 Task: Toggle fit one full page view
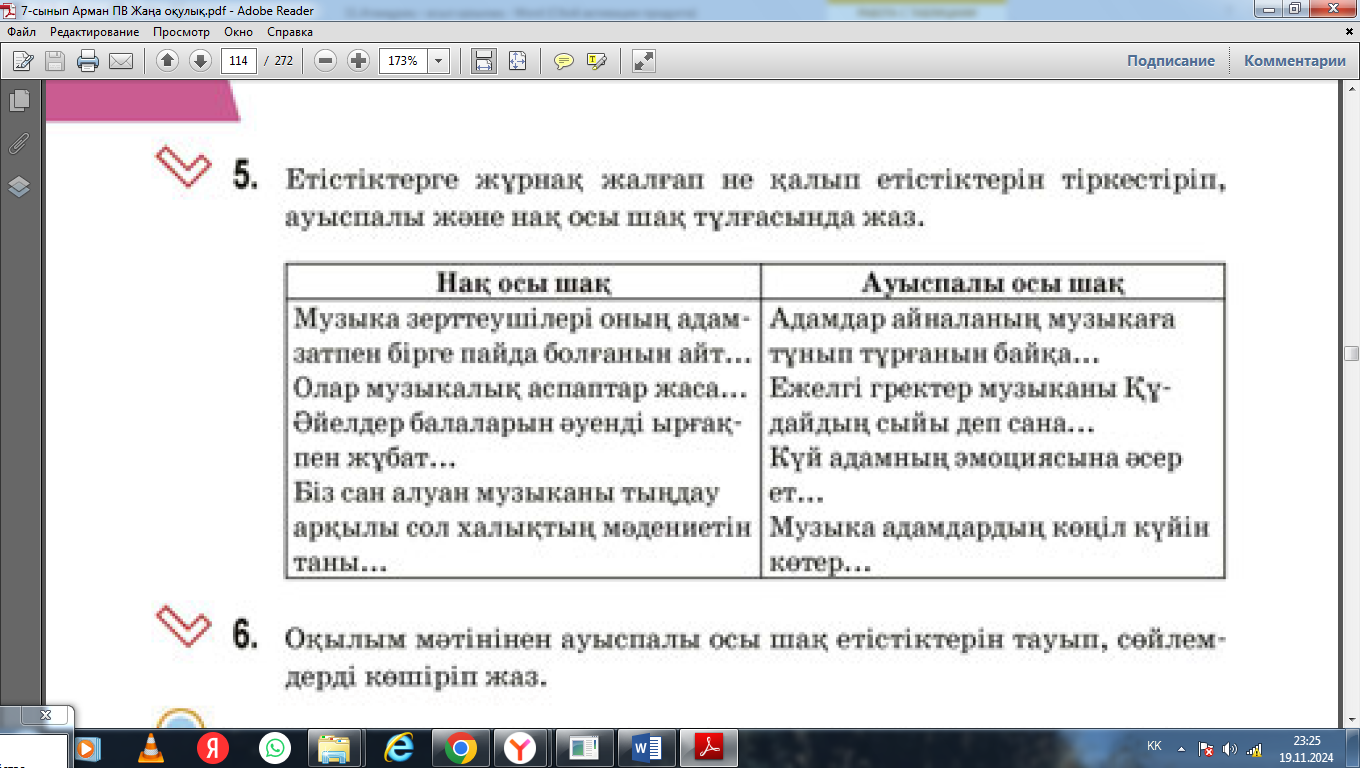click(x=517, y=61)
